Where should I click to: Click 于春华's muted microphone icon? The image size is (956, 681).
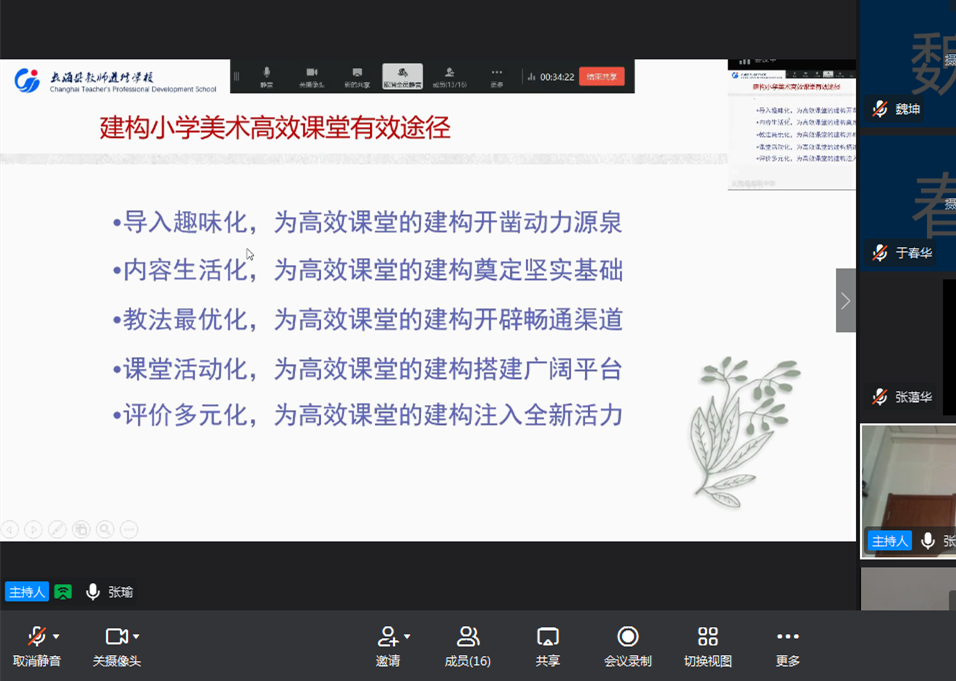pos(880,252)
